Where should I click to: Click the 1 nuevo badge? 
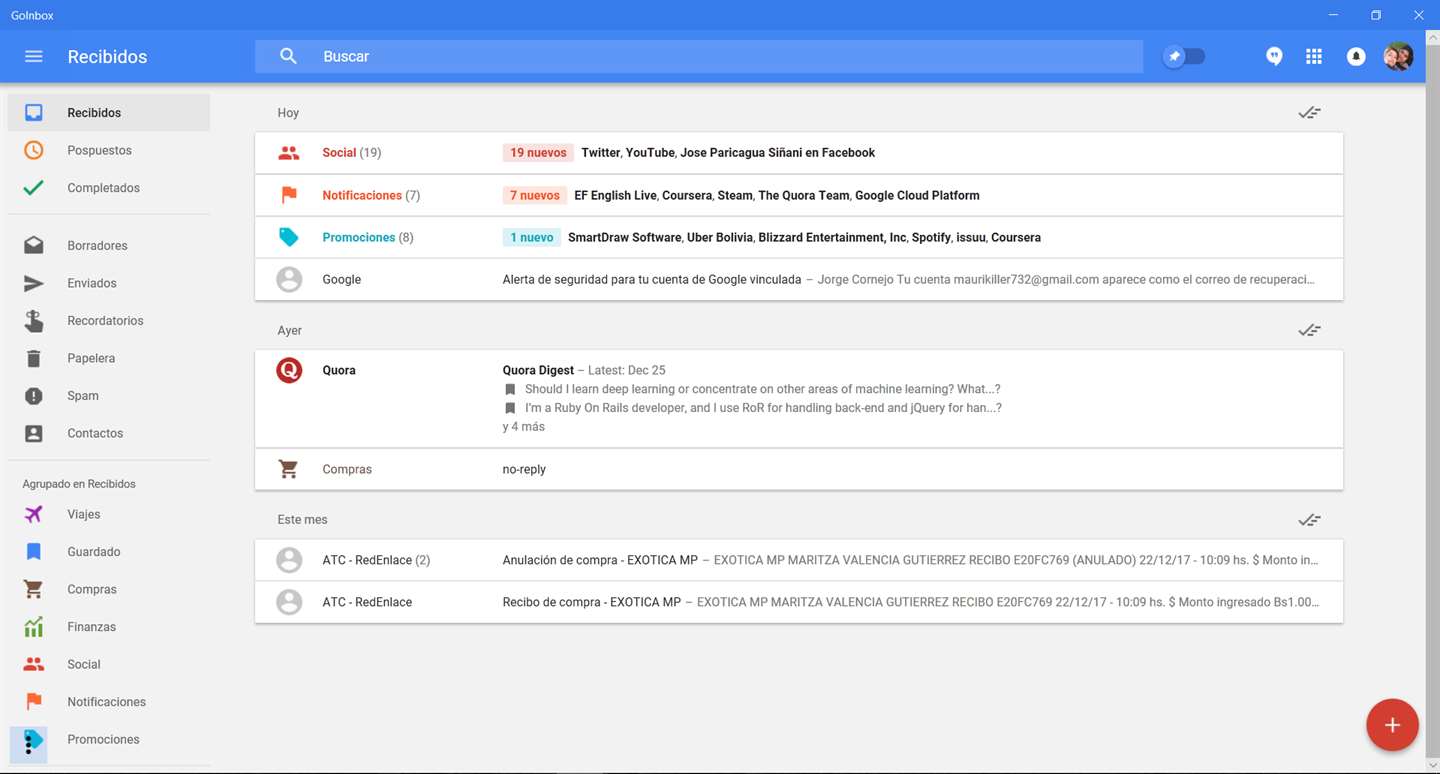531,237
